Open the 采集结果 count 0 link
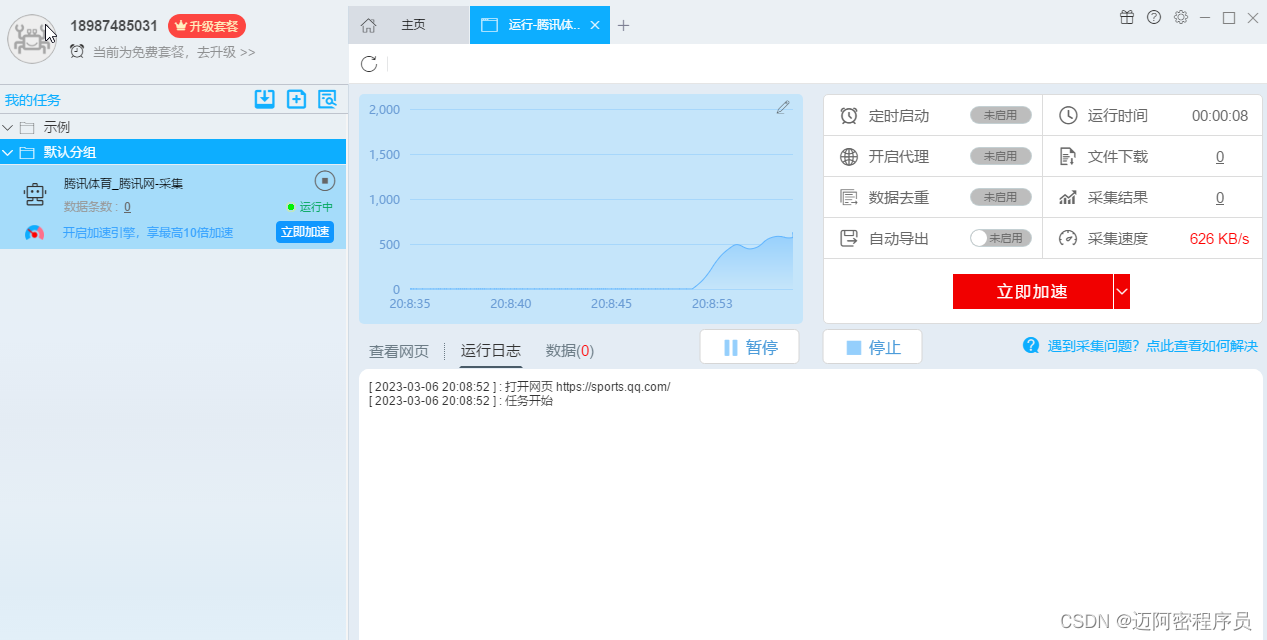1267x640 pixels. (1220, 197)
